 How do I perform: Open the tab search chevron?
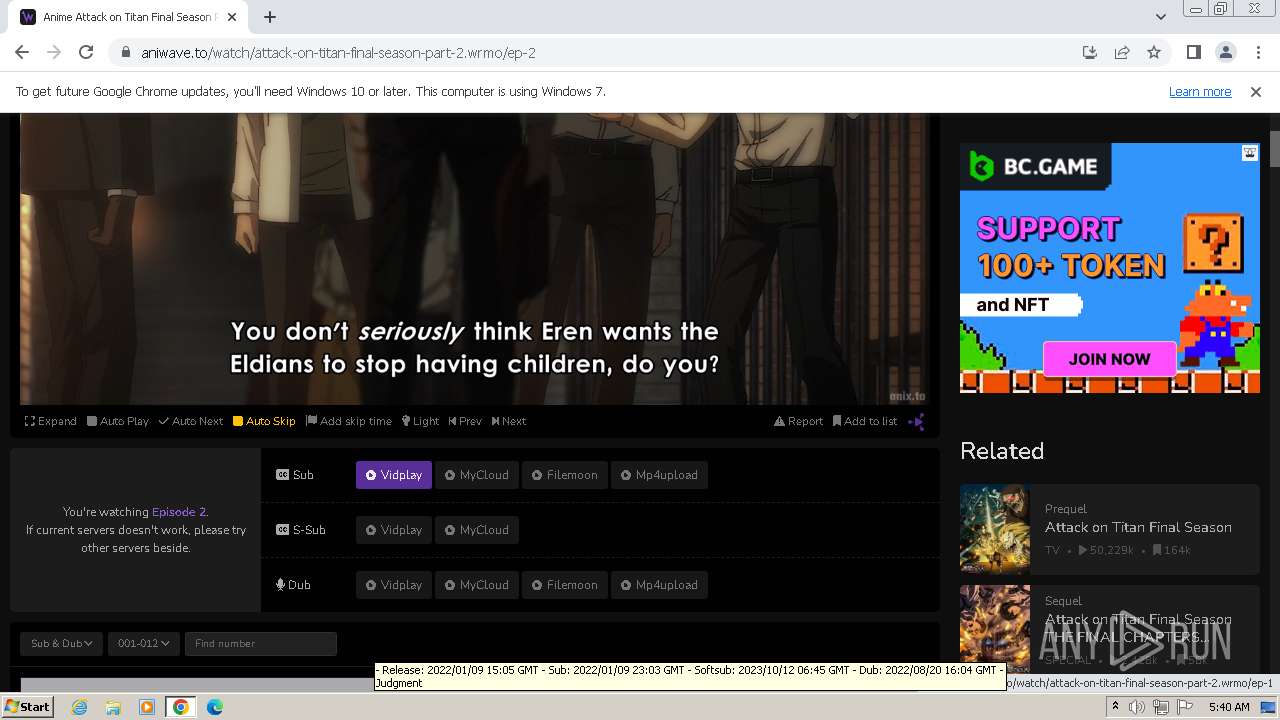click(x=1160, y=16)
